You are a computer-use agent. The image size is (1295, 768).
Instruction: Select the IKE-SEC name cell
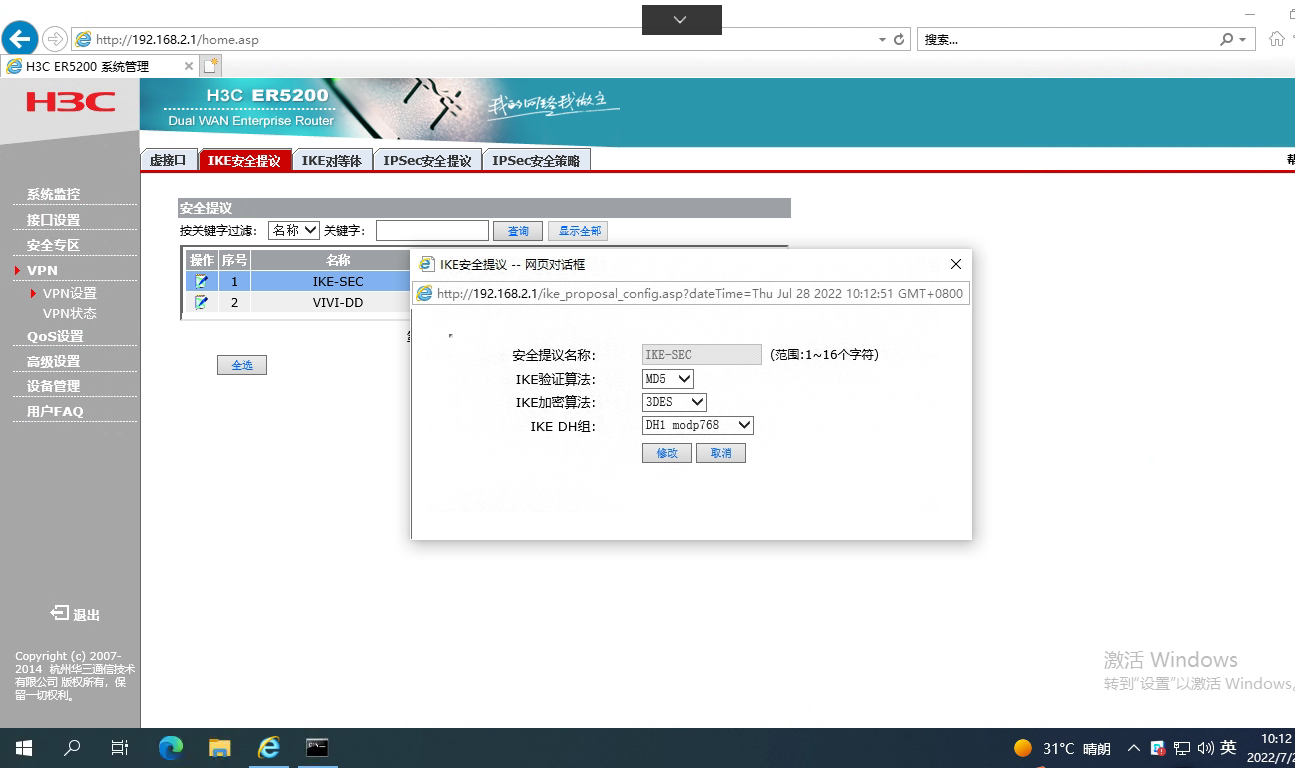click(x=338, y=282)
